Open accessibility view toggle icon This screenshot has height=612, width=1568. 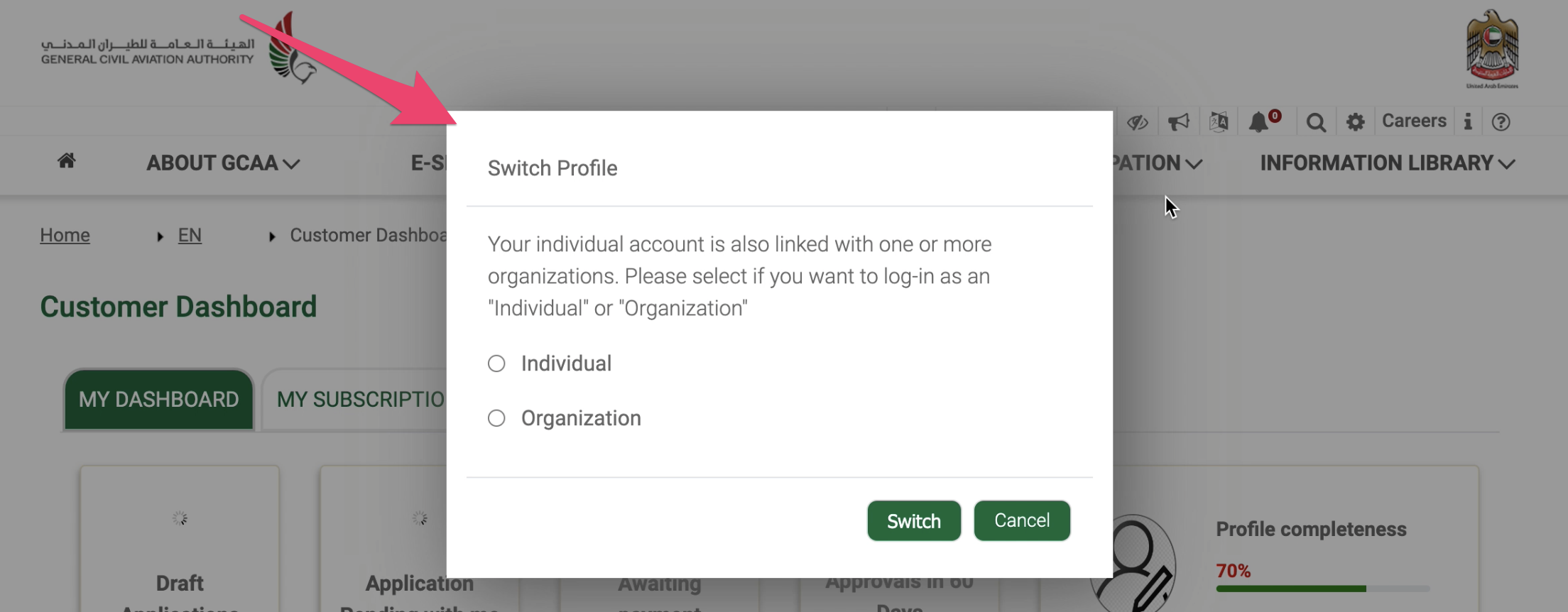(x=1138, y=121)
